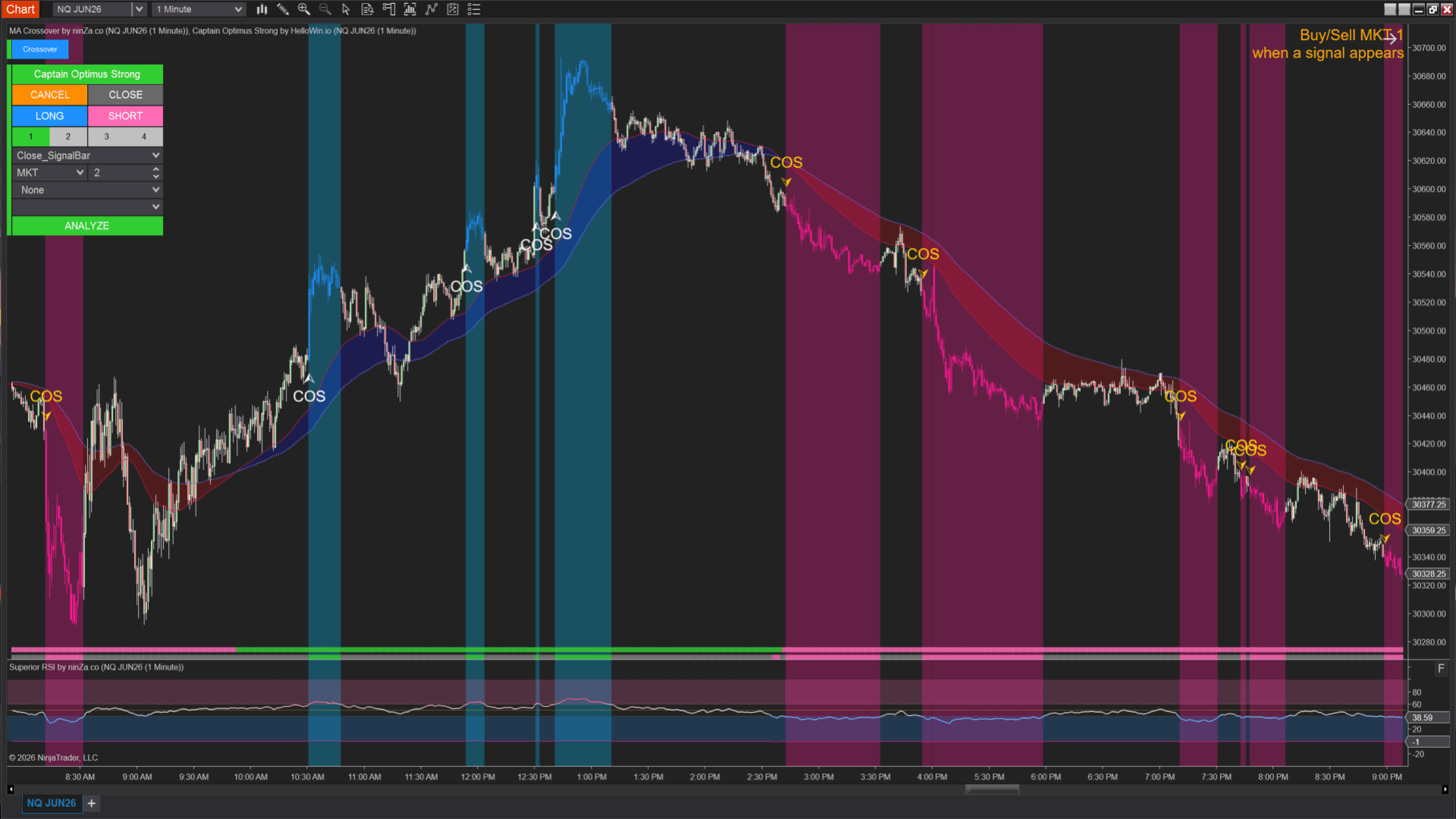Screen dimensions: 1456x819
Task: Click the 12:00 PM time axis label
Action: pyautogui.click(x=478, y=777)
